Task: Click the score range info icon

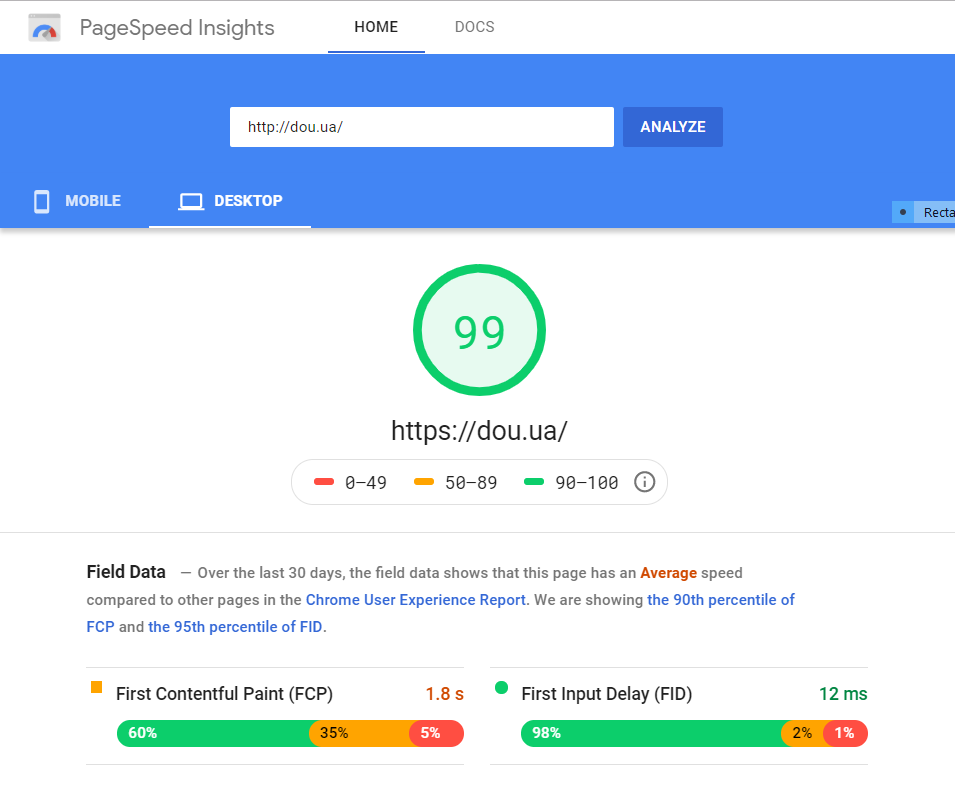Action: 644,482
